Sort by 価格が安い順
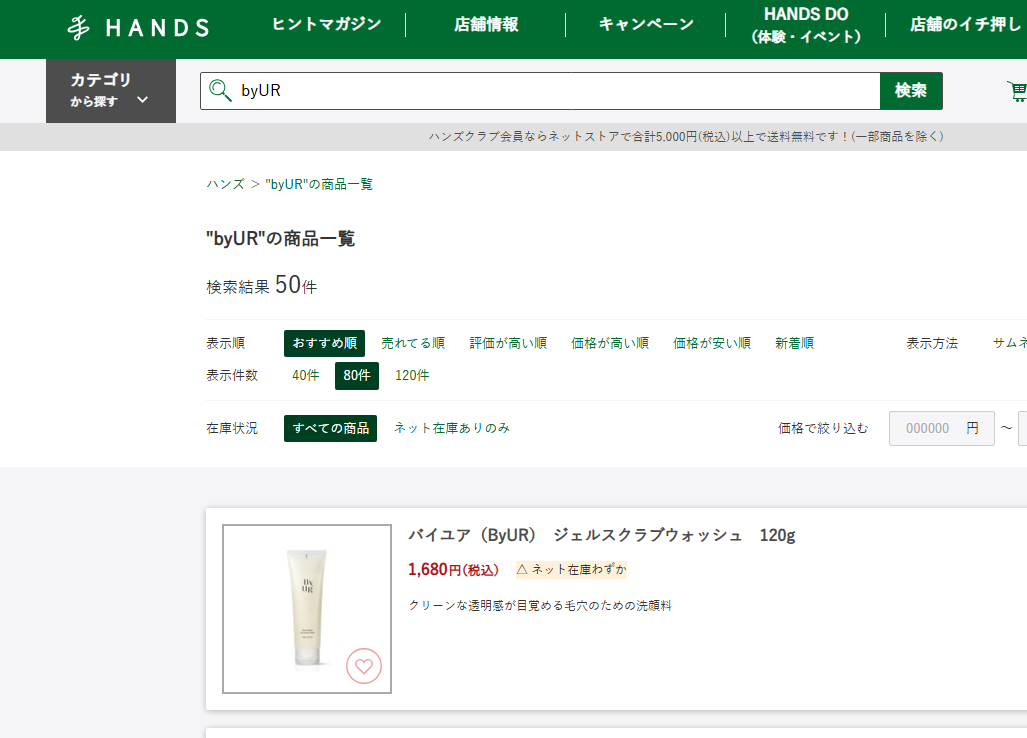Screen dimensions: 1027x738 [712, 343]
